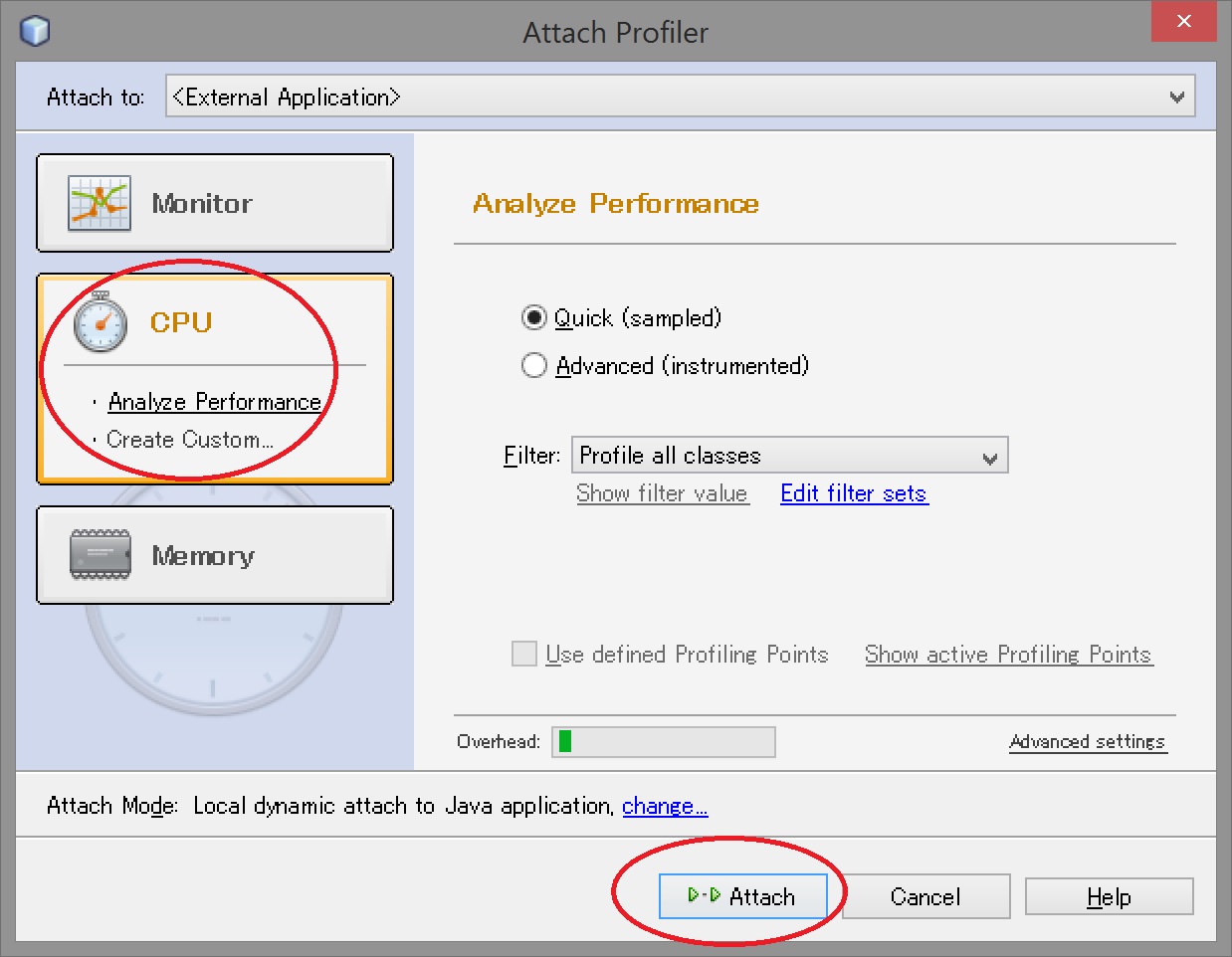1232x957 pixels.
Task: Click the NetBeans cube icon in title bar
Action: pos(35,31)
